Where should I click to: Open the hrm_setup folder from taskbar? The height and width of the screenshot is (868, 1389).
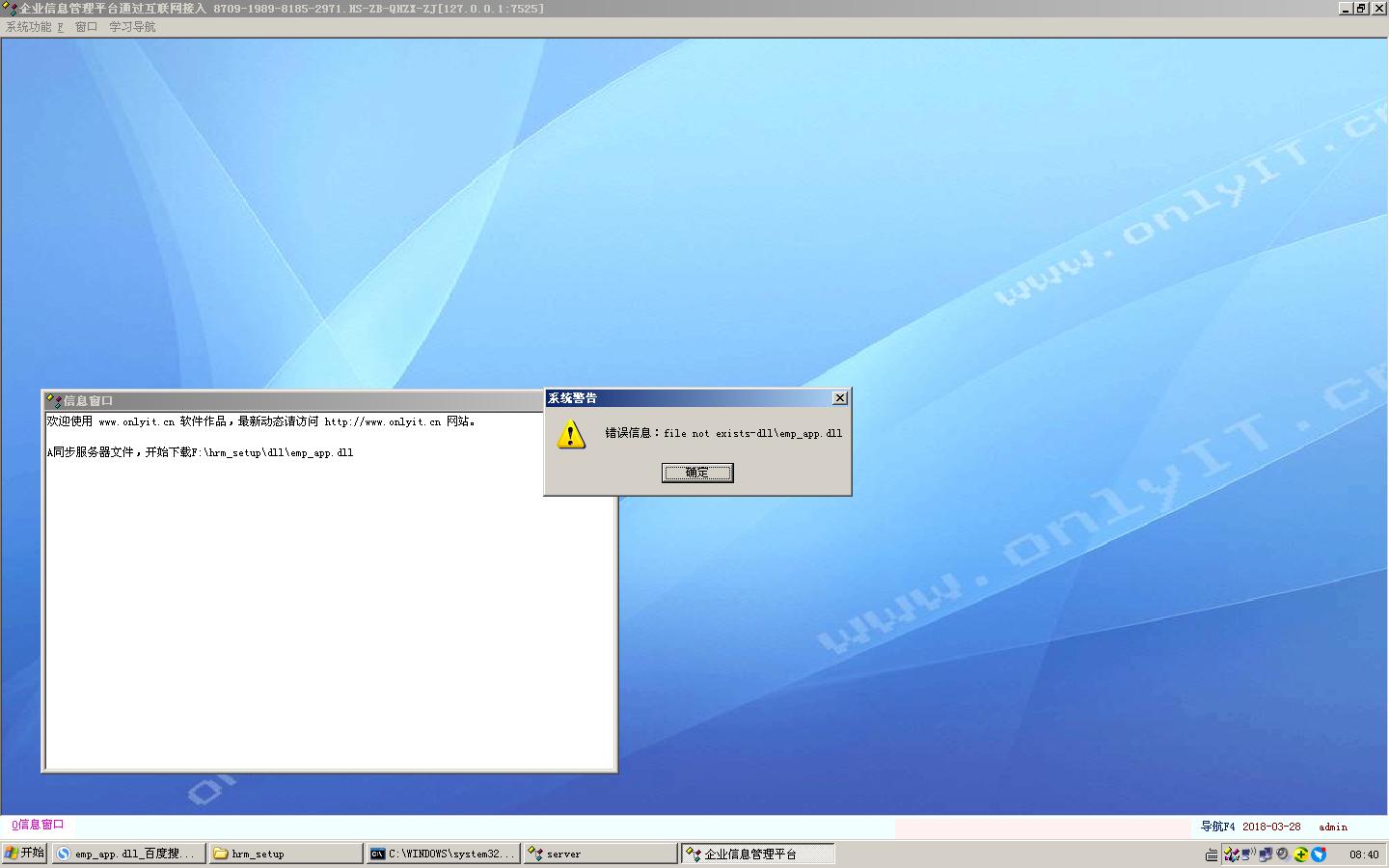[x=286, y=854]
